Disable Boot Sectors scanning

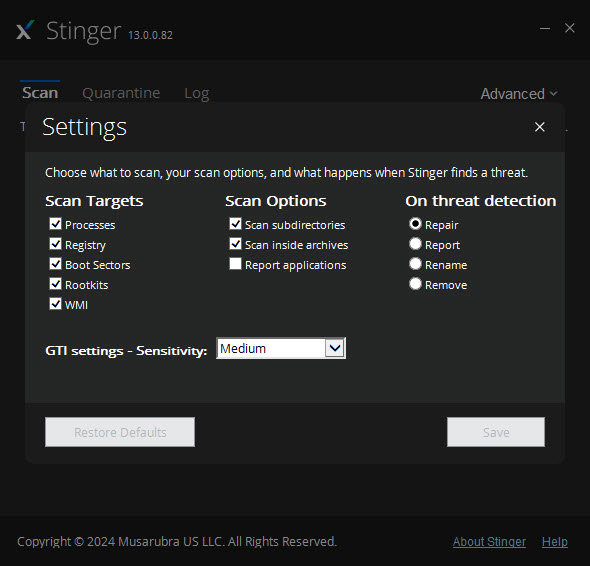coord(55,264)
